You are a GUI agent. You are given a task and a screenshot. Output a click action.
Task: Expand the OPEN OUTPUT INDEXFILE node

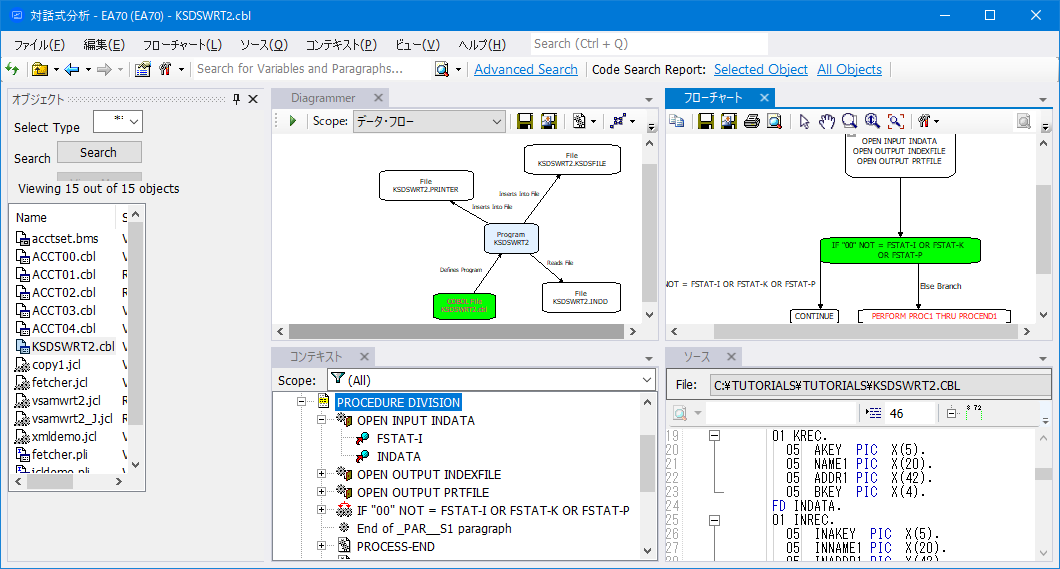(x=322, y=474)
